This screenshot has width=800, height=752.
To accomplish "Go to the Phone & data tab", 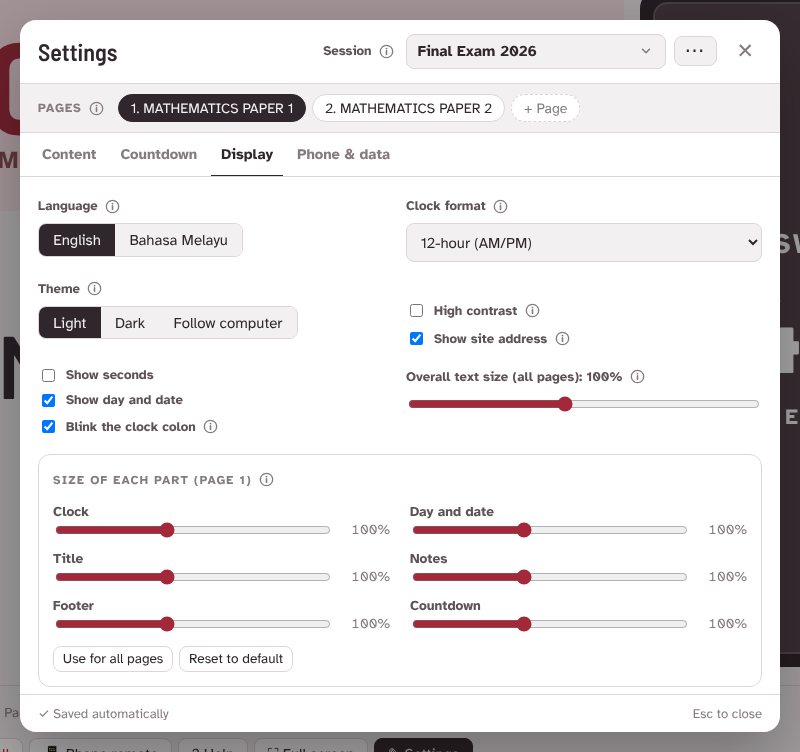I will [x=343, y=155].
